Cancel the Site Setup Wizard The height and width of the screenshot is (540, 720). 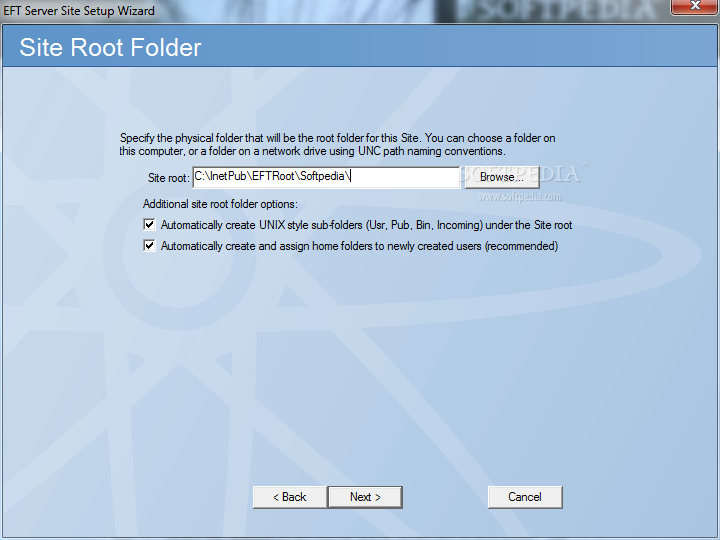tap(525, 497)
